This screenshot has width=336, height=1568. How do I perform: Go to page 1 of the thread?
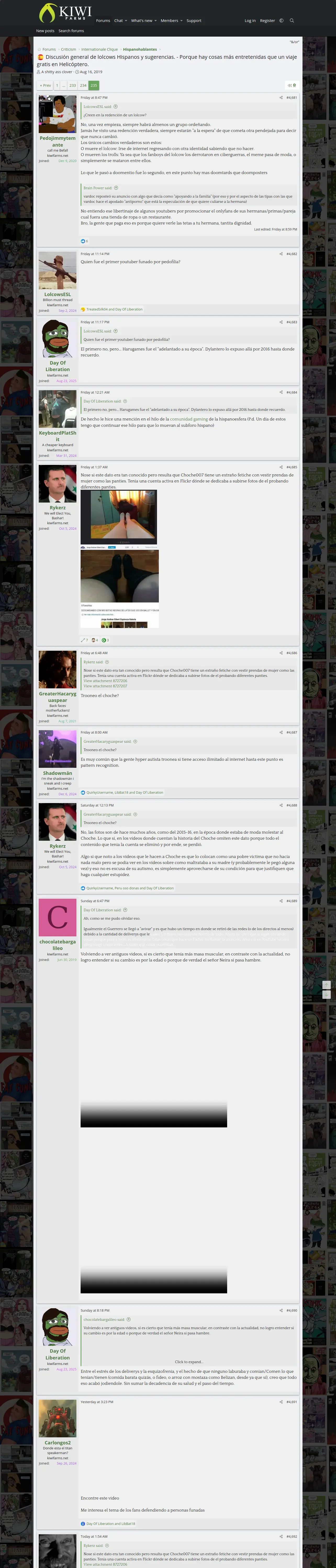(x=57, y=86)
